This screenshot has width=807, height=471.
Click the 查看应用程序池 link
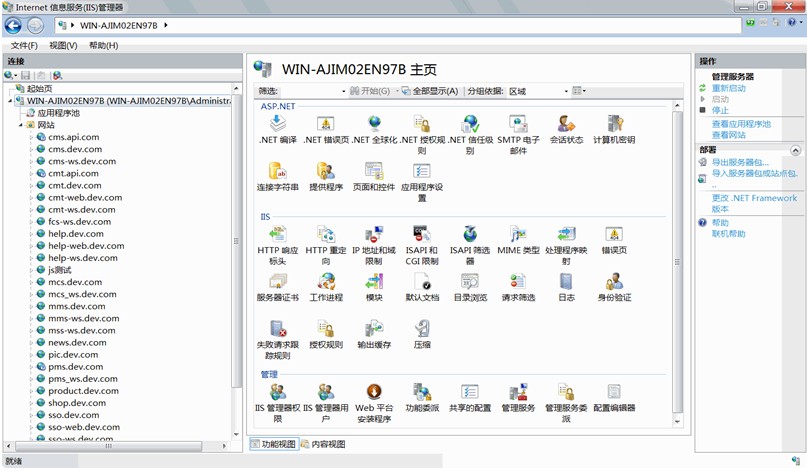point(741,124)
